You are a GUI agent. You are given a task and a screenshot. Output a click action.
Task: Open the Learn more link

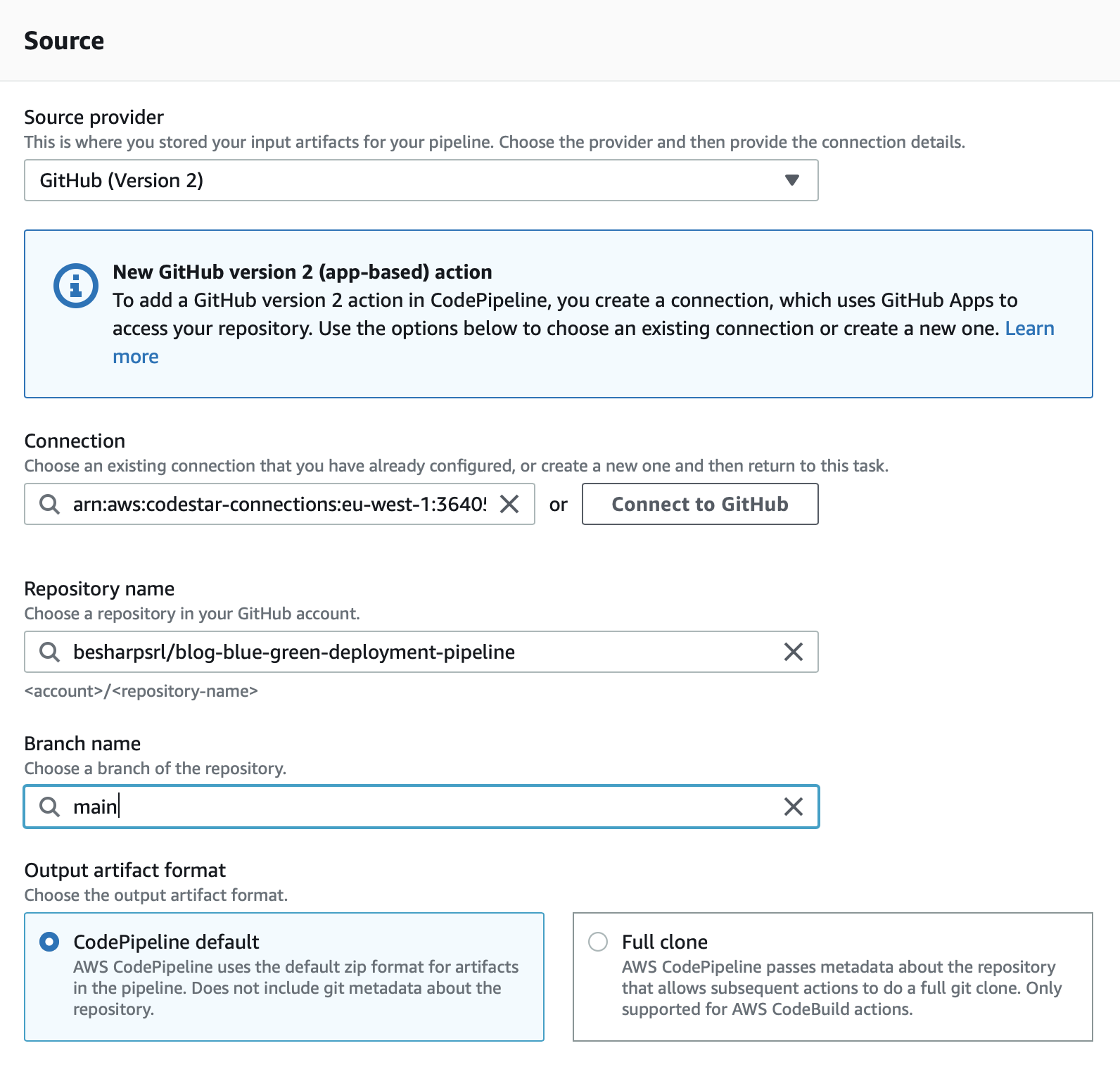click(1029, 329)
